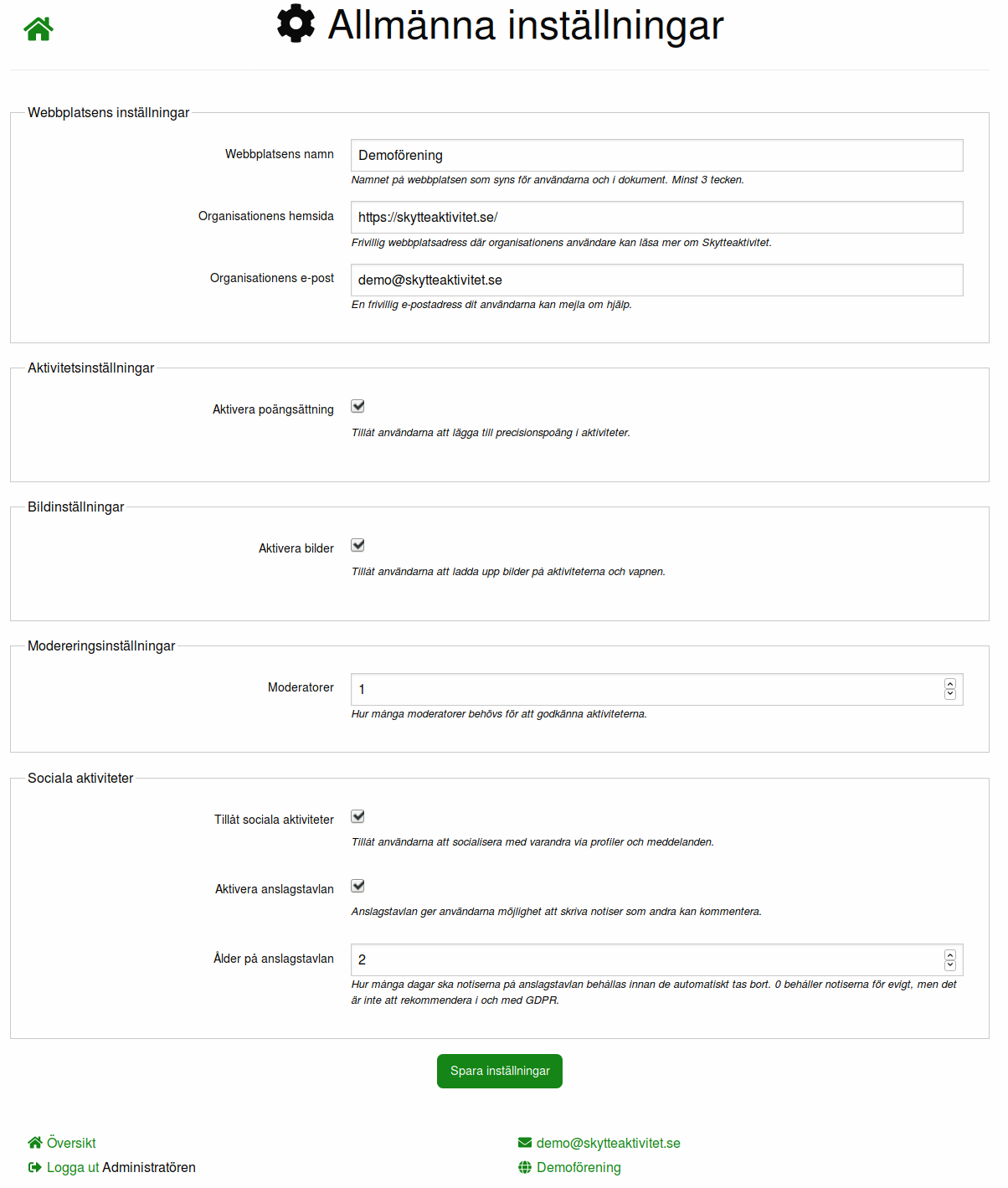The image size is (1008, 1188).
Task: Decrease Ålder på anslagstavlan with down arrow
Action: point(950,964)
